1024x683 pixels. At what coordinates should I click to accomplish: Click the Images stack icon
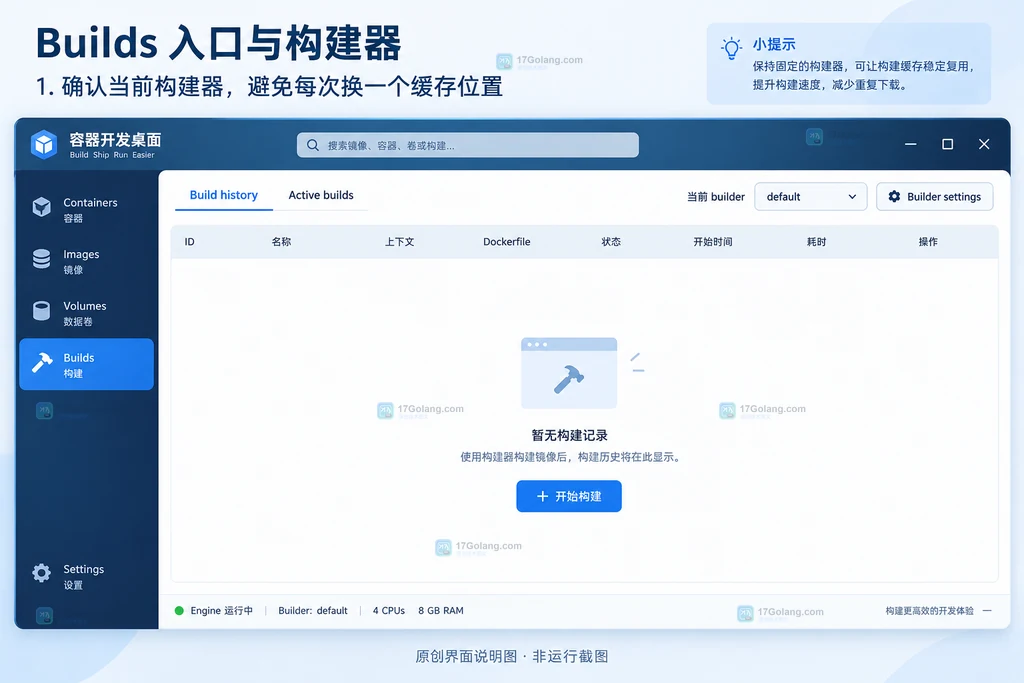click(x=42, y=259)
